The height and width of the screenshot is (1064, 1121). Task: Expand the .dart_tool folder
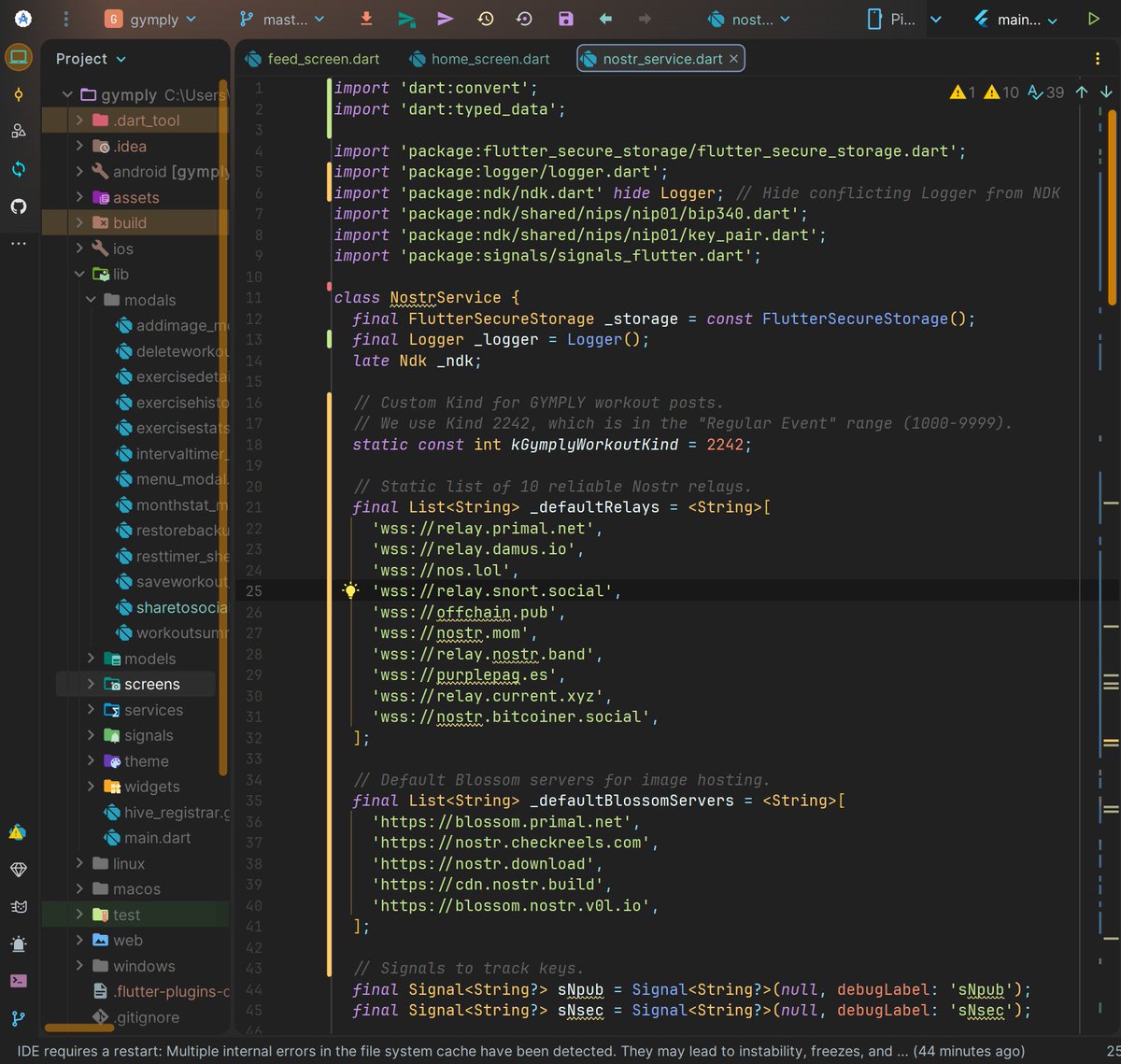(79, 121)
